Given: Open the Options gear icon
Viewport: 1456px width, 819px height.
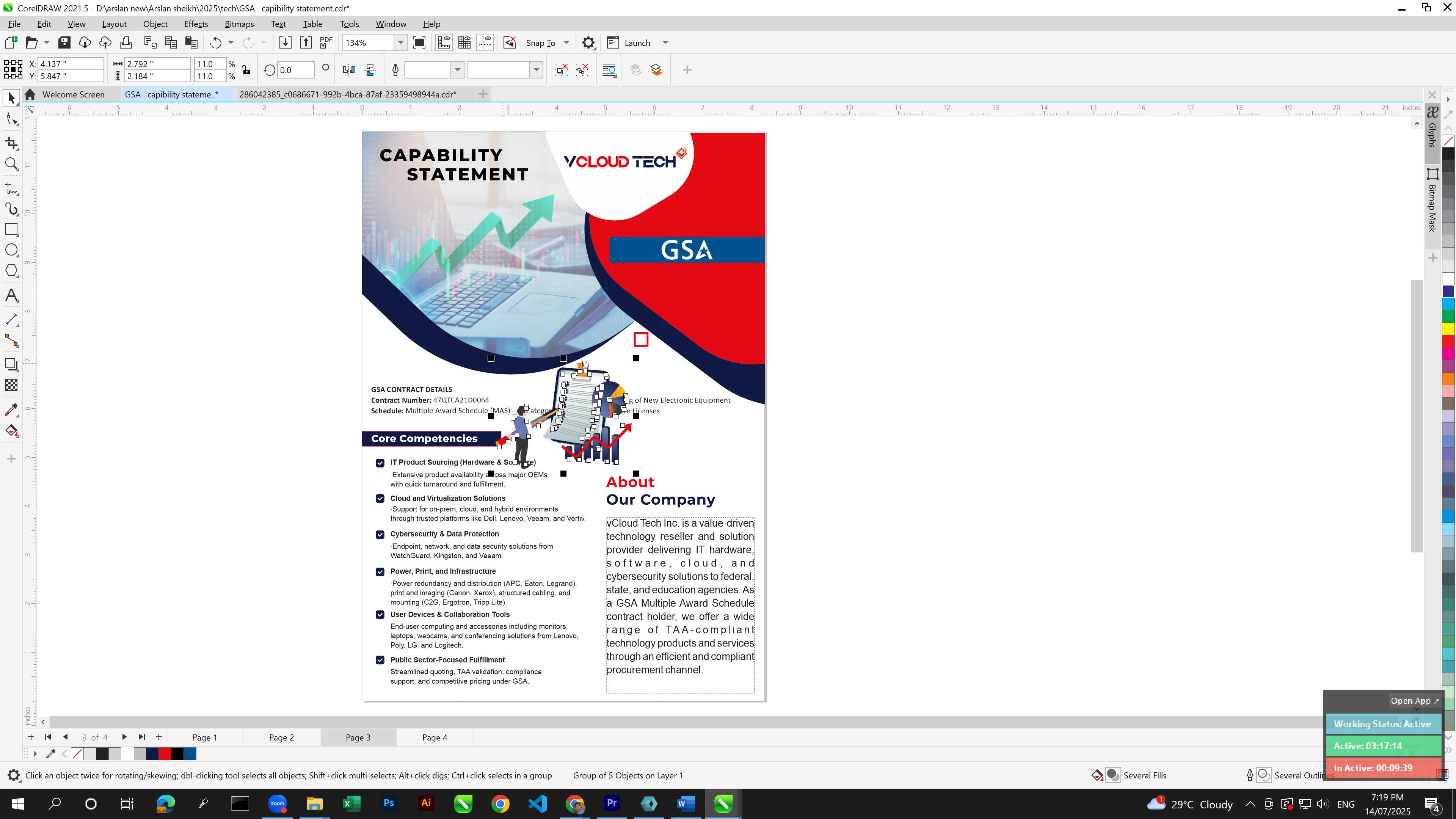Looking at the screenshot, I should click(x=588, y=42).
